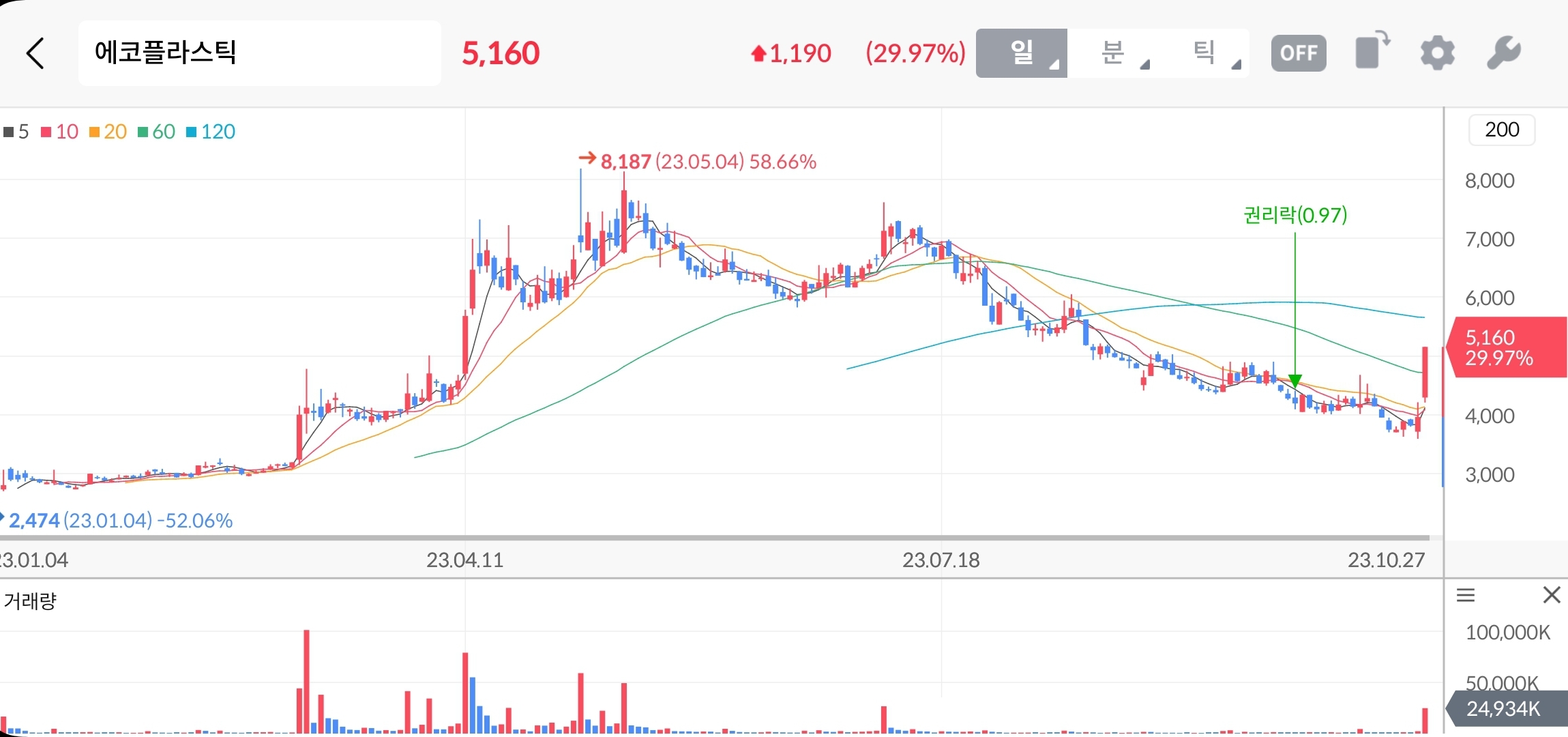1568x737 pixels.
Task: Click the 60-day average green legend
Action: (x=157, y=132)
